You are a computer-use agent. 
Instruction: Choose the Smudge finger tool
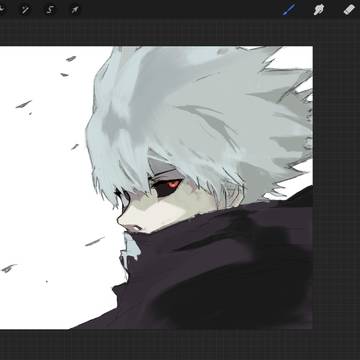click(x=319, y=10)
